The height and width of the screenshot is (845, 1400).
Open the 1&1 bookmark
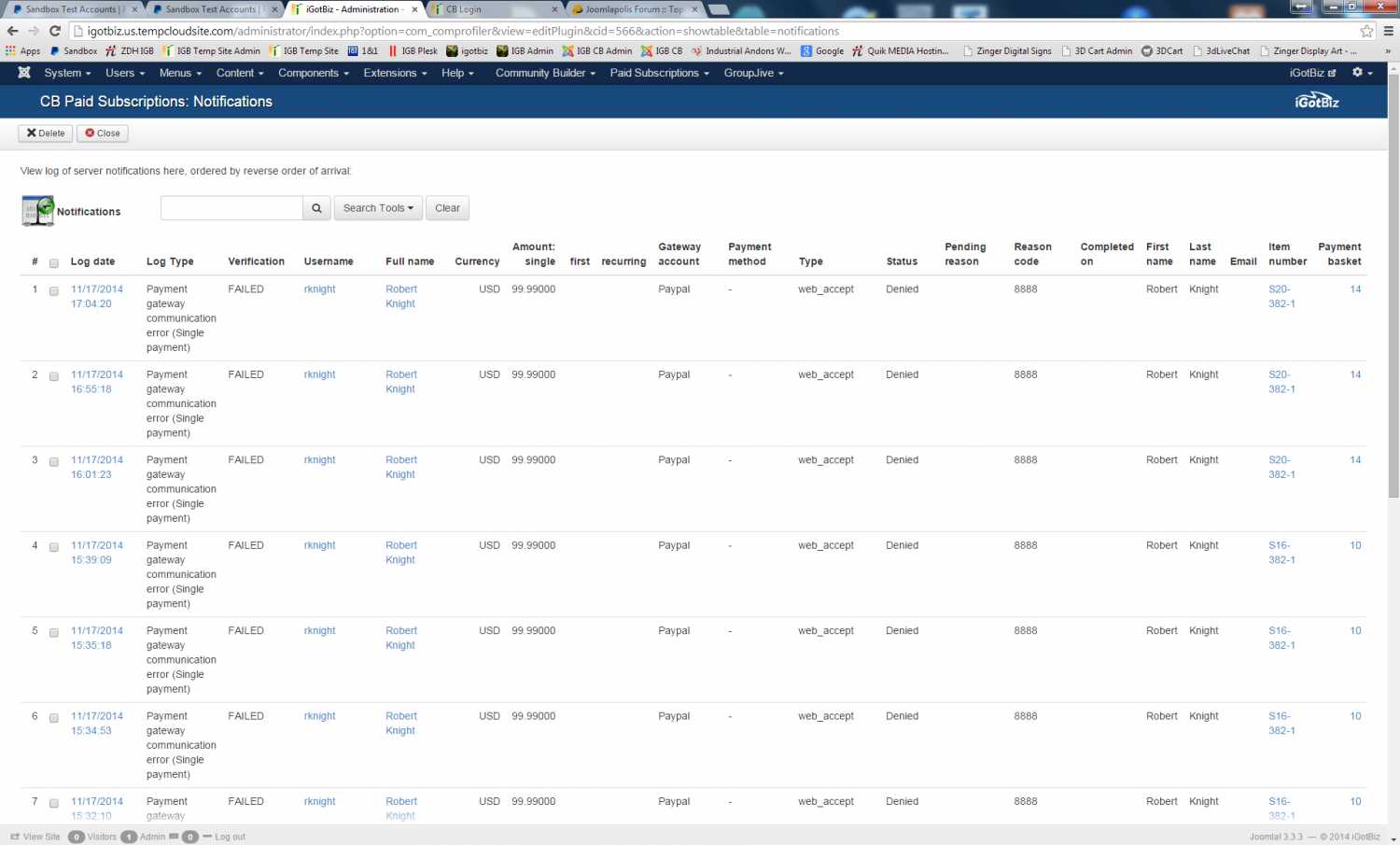[363, 51]
